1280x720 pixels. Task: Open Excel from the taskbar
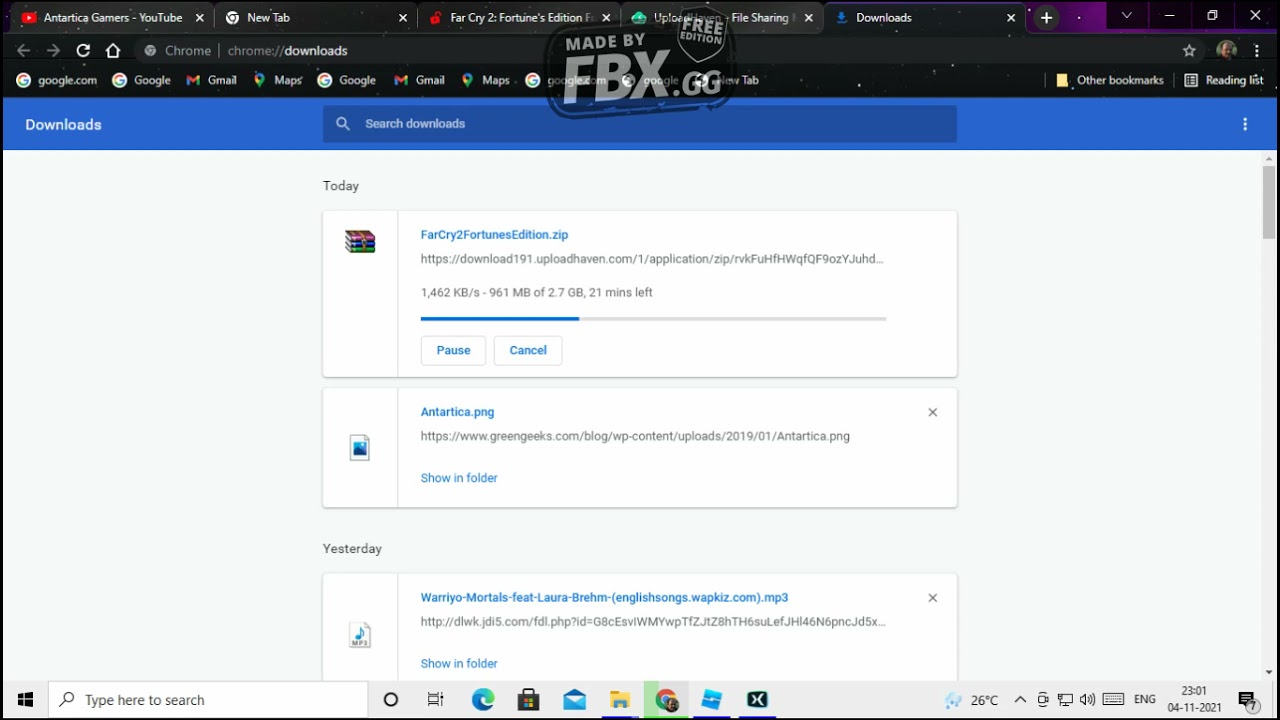pyautogui.click(x=757, y=700)
